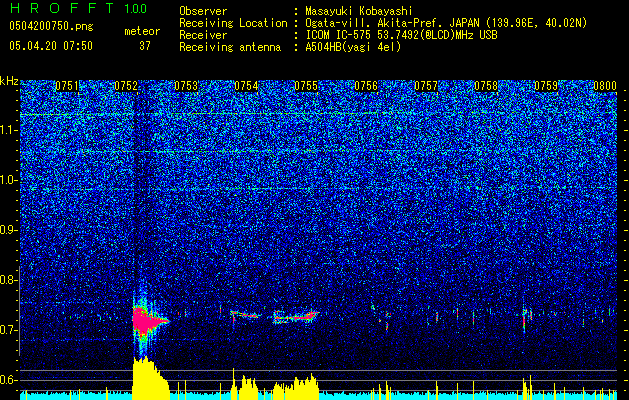Click the kHz axis unit label

click(x=9, y=81)
